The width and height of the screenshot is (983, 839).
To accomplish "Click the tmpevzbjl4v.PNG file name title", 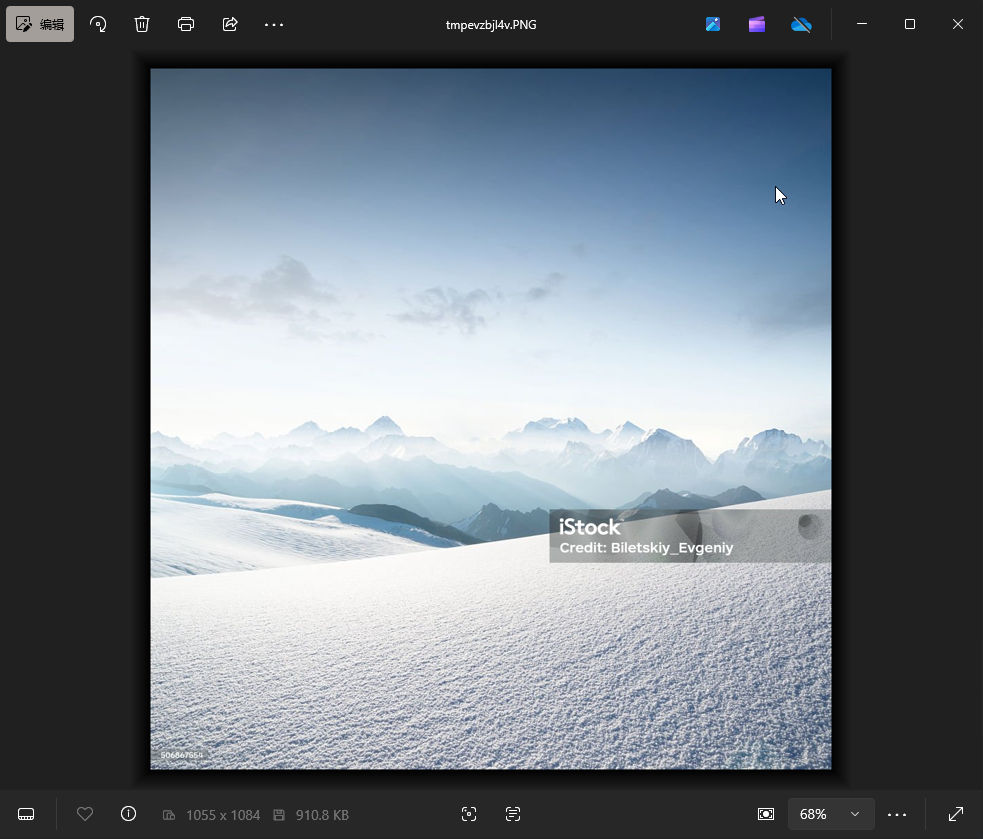I will tap(491, 24).
